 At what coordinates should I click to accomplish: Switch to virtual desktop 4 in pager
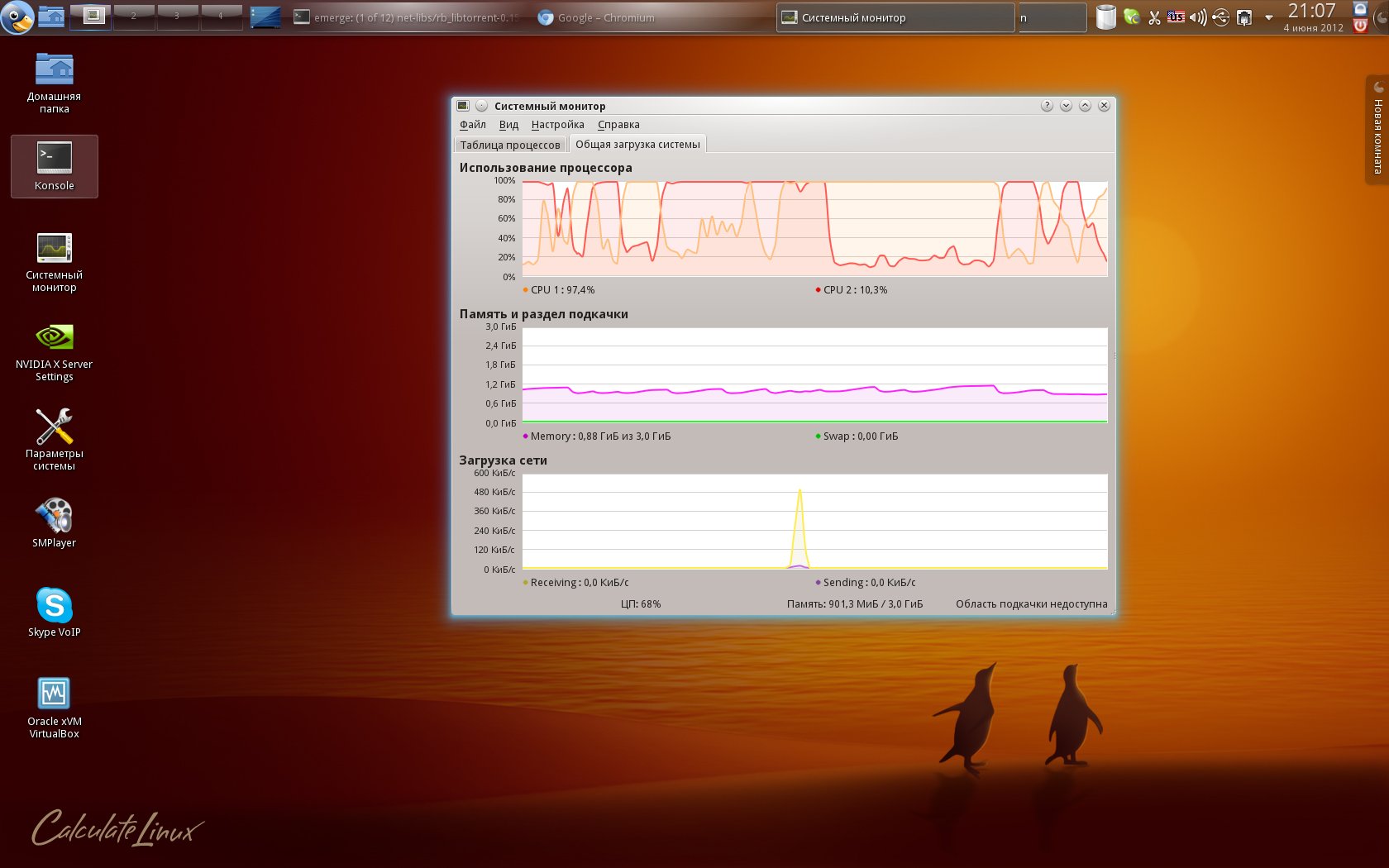(x=221, y=17)
